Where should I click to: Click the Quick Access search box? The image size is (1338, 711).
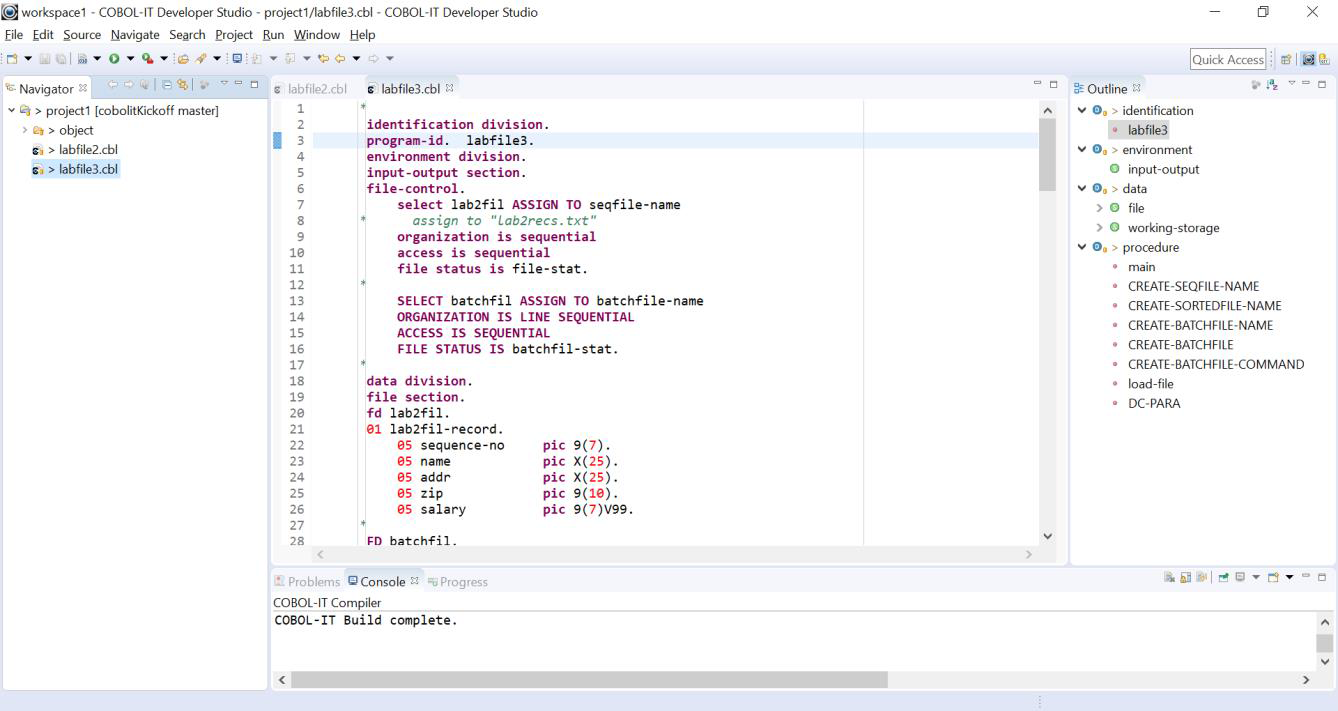click(x=1227, y=59)
